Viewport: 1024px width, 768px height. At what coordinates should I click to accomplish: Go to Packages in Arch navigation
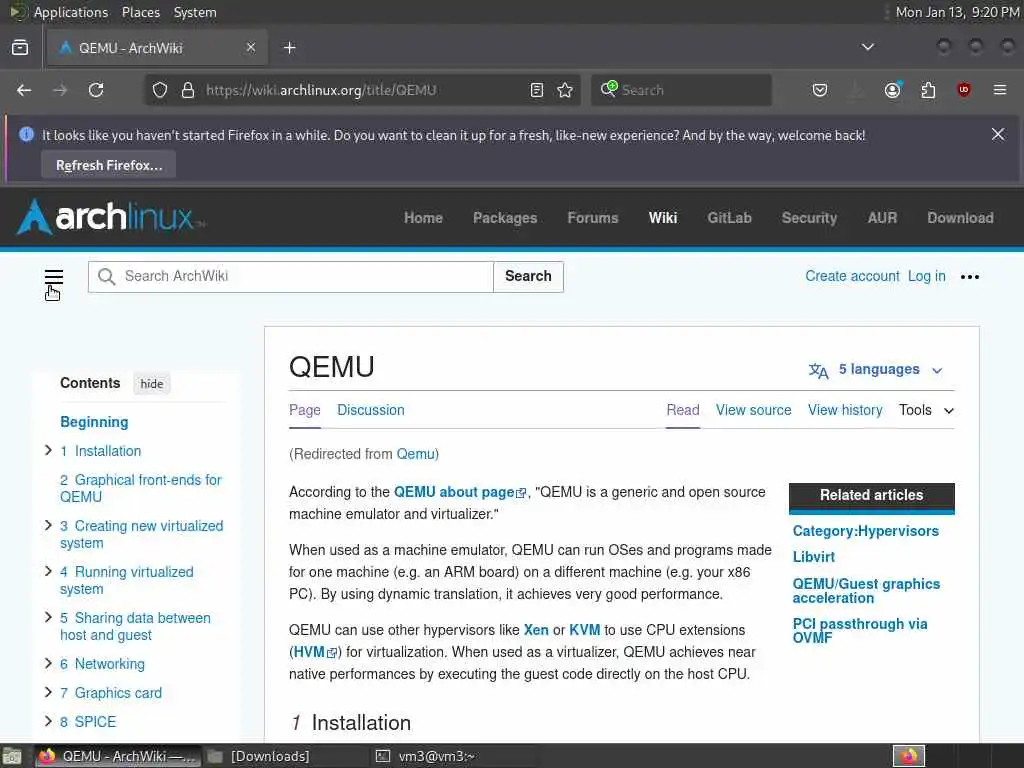(x=505, y=218)
